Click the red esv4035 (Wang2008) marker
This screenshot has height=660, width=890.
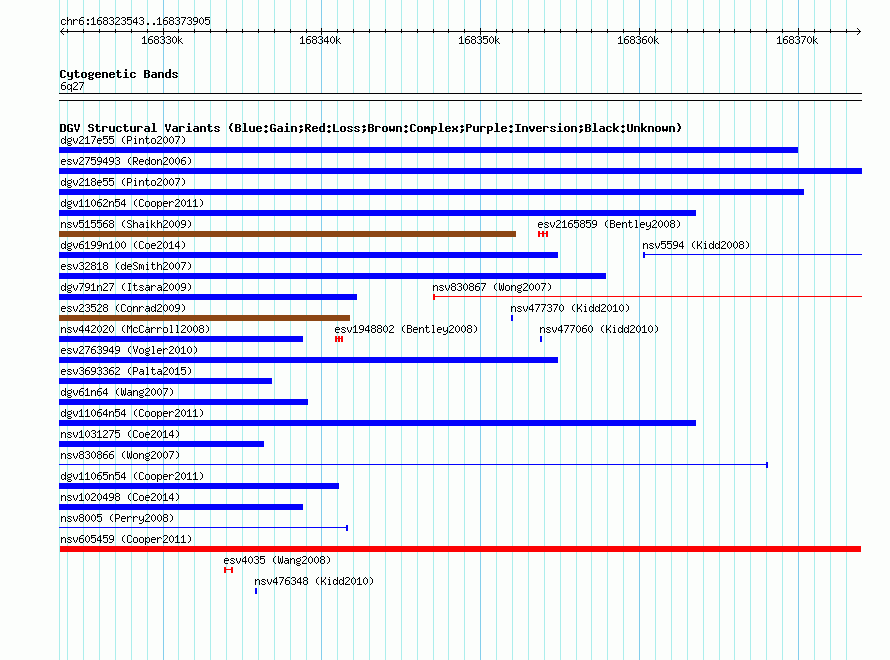(x=228, y=570)
